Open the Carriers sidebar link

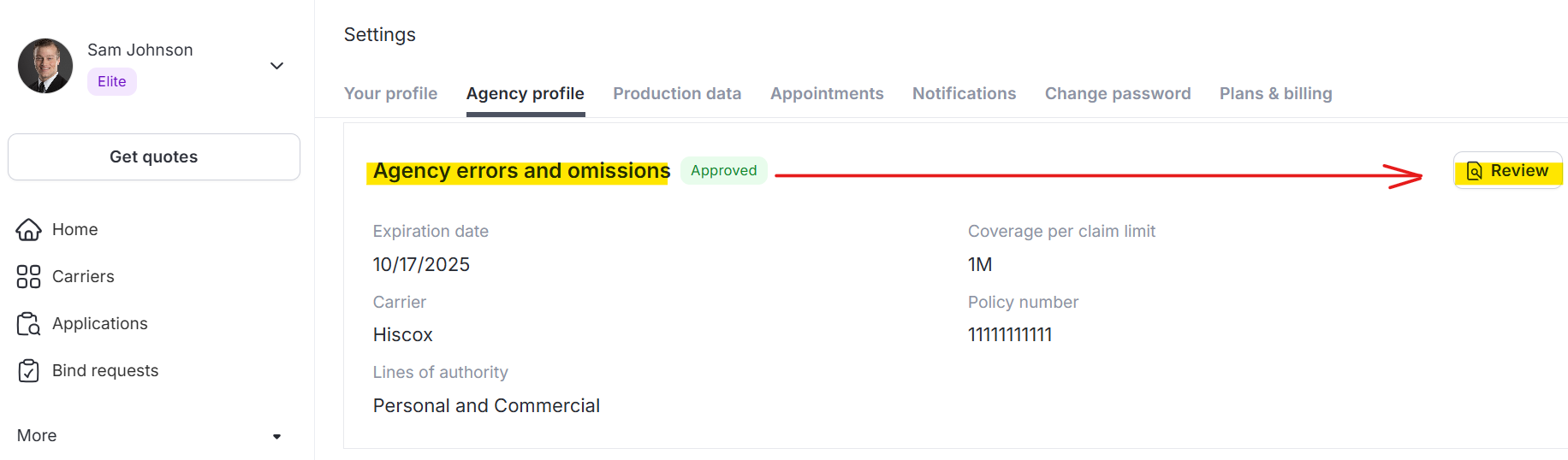[x=83, y=277]
